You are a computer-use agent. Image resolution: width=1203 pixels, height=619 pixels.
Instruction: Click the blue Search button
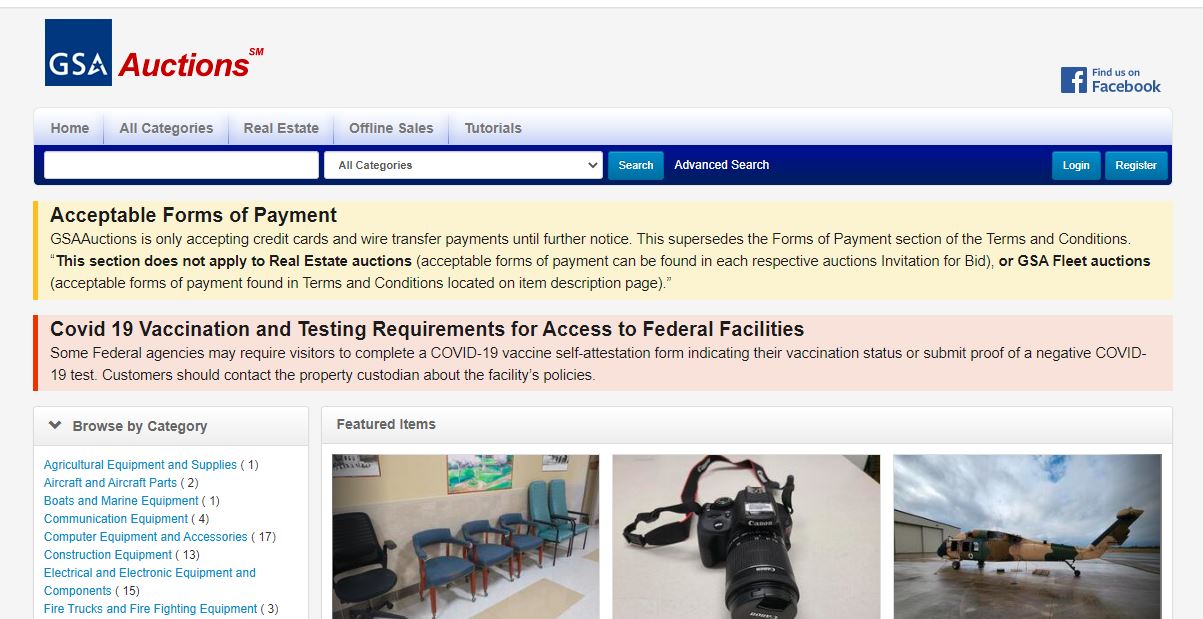click(636, 165)
